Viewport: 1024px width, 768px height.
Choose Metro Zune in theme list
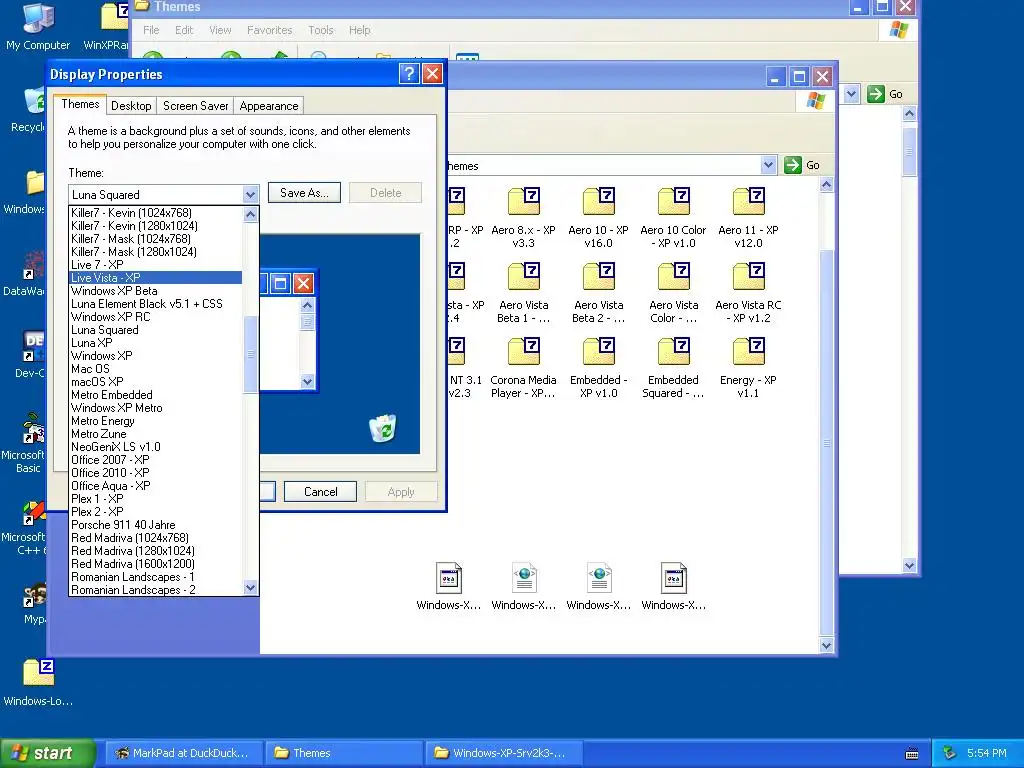(x=155, y=434)
